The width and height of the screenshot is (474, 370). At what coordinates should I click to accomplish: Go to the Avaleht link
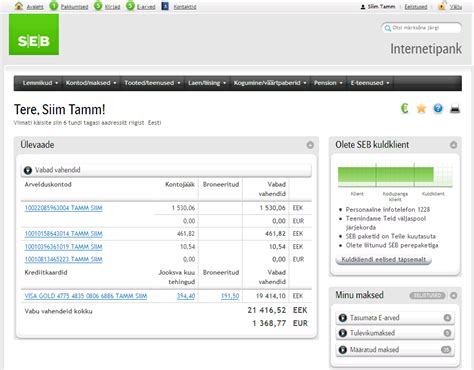[35, 7]
